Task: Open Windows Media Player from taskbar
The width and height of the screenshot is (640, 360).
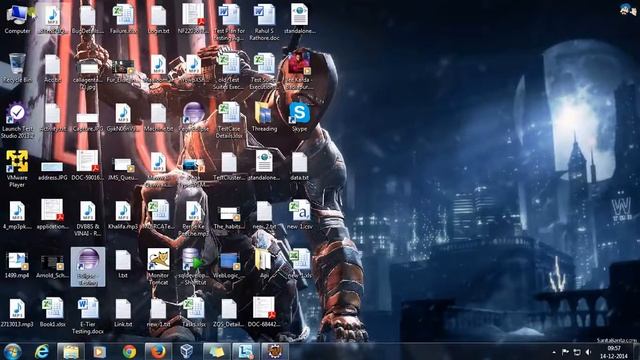Action: [99, 351]
